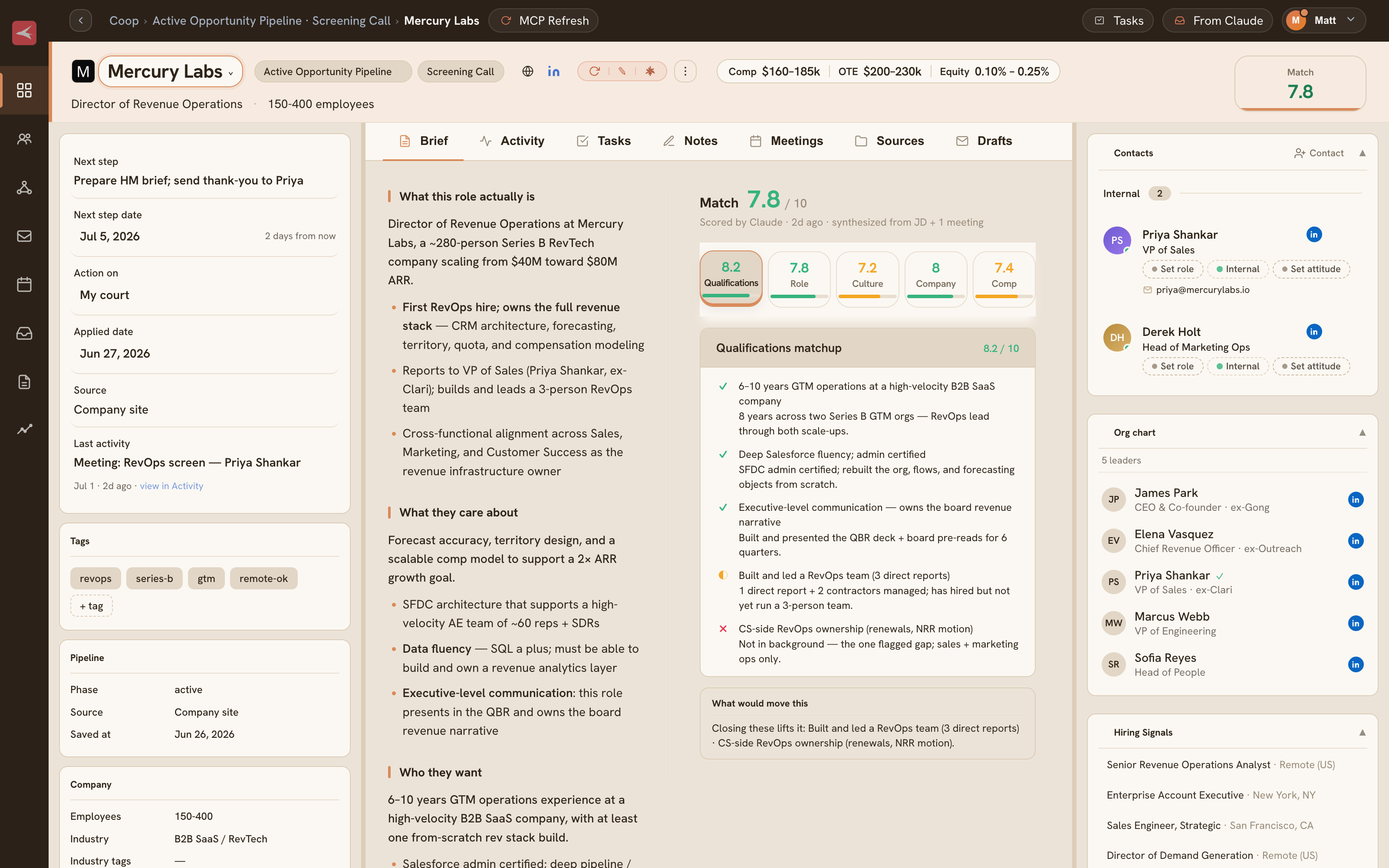Screen dimensions: 1389x868
Task: Select the Role 7.8 score card
Action: point(799,279)
